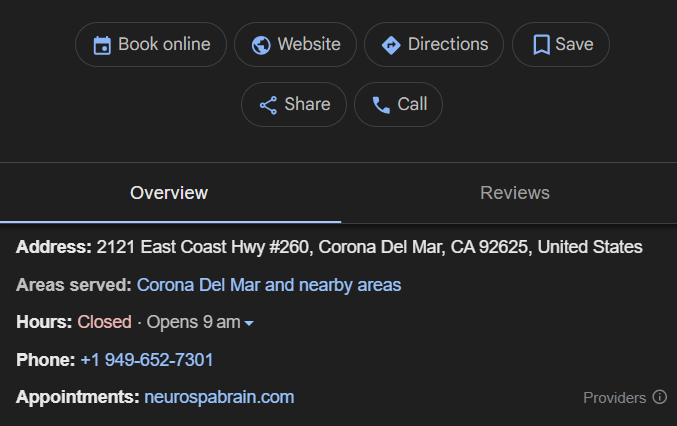The height and width of the screenshot is (426, 677).
Task: Click the globe icon next to Website
Action: click(x=261, y=45)
